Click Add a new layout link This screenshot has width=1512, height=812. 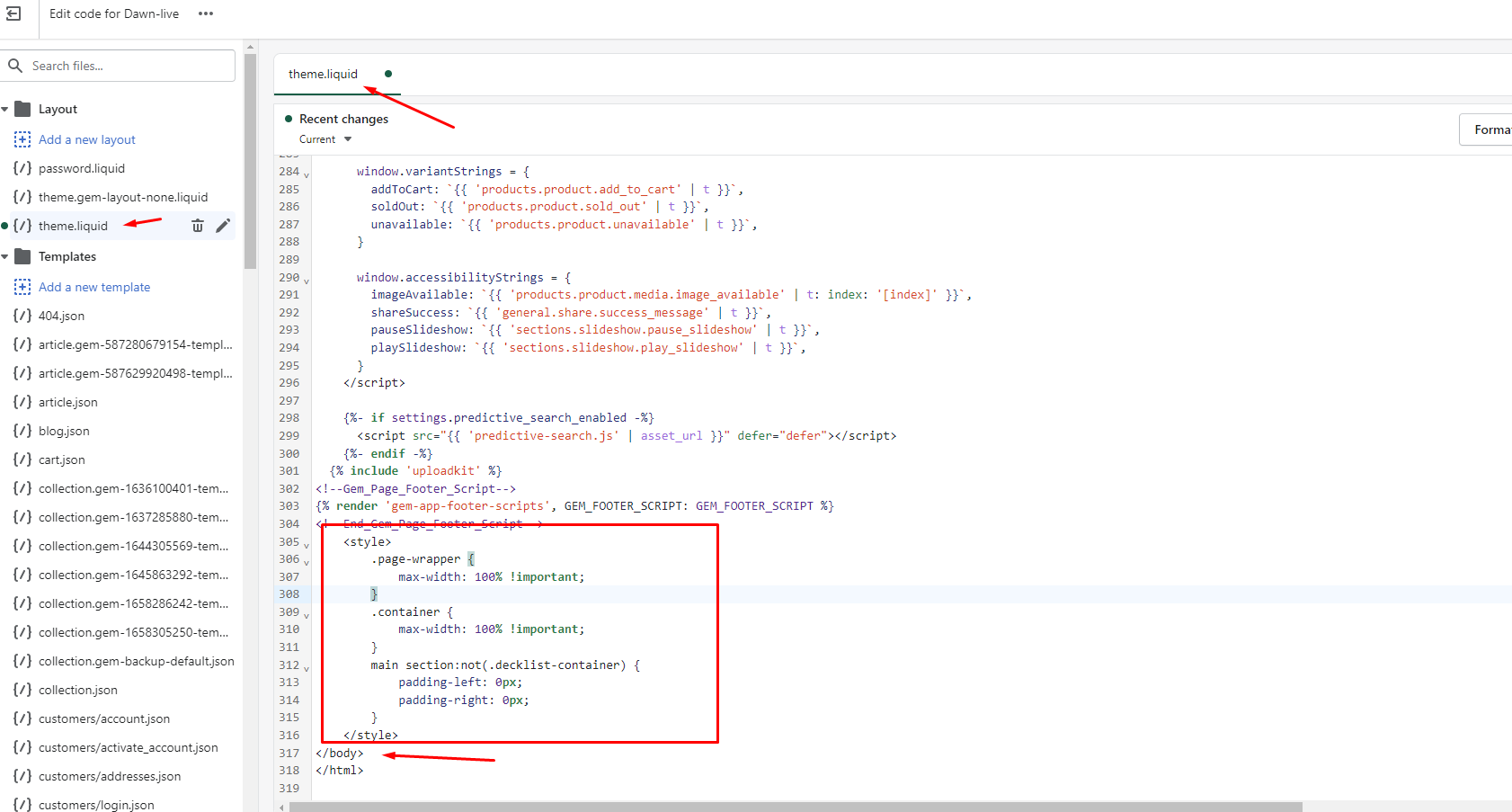click(87, 139)
